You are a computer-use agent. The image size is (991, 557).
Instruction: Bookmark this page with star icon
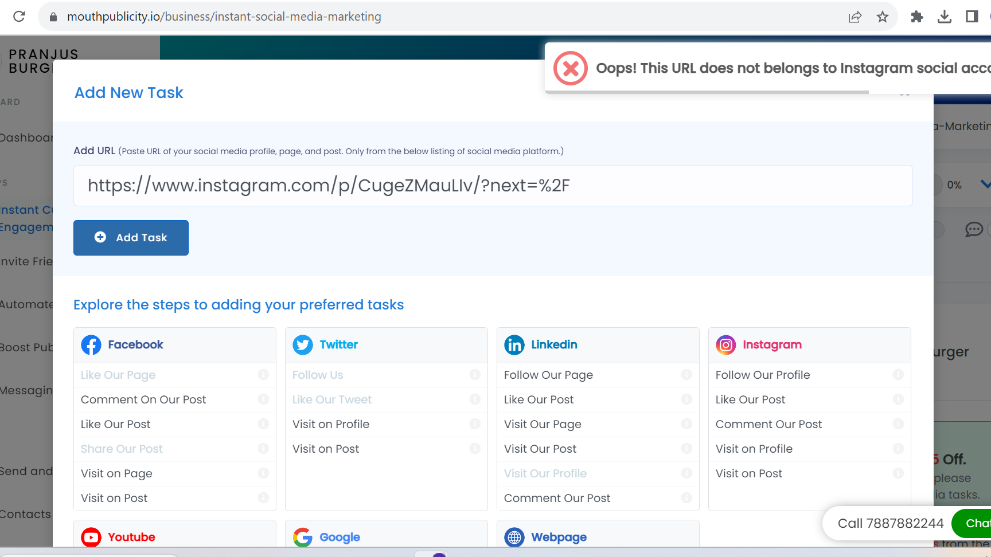[x=883, y=17]
